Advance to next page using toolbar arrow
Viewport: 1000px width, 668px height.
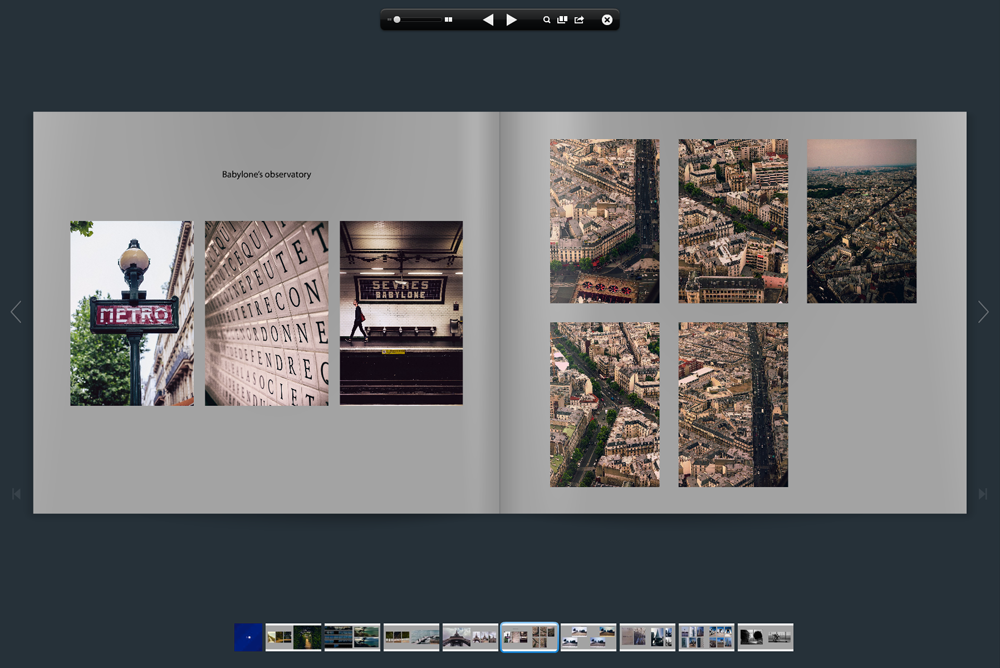tap(511, 20)
